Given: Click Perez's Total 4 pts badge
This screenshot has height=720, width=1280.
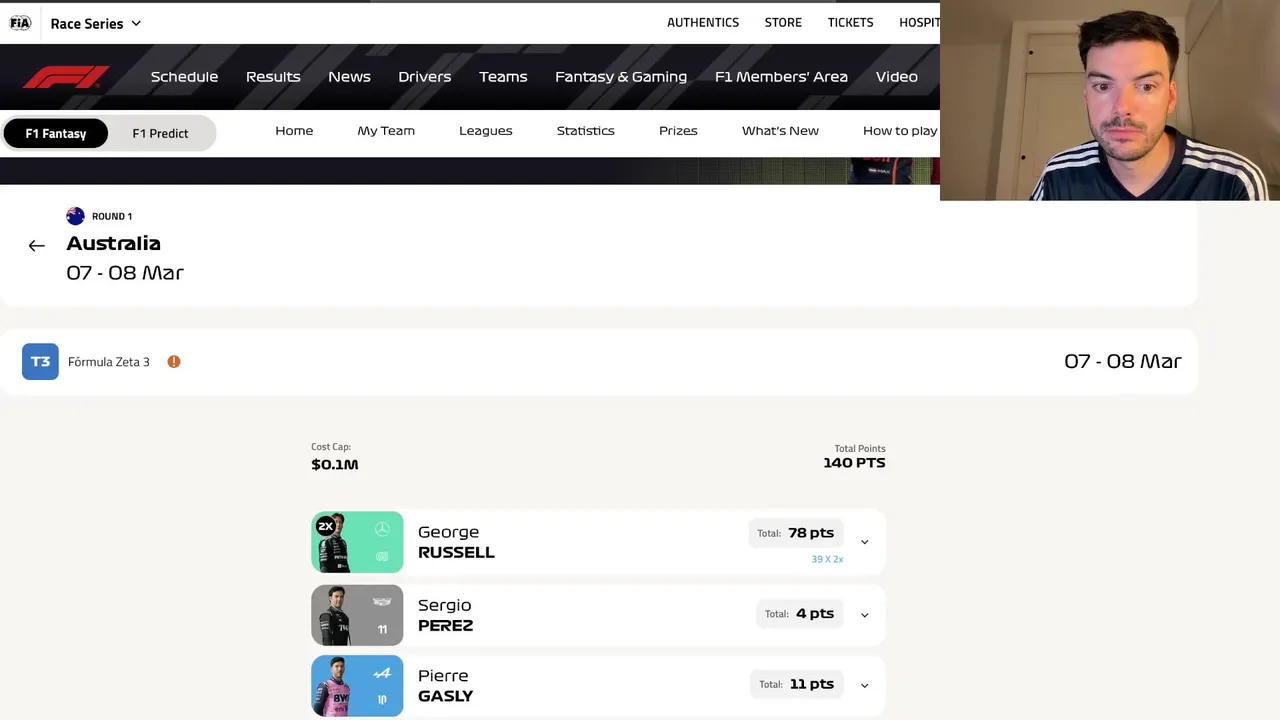Looking at the screenshot, I should pyautogui.click(x=799, y=614).
